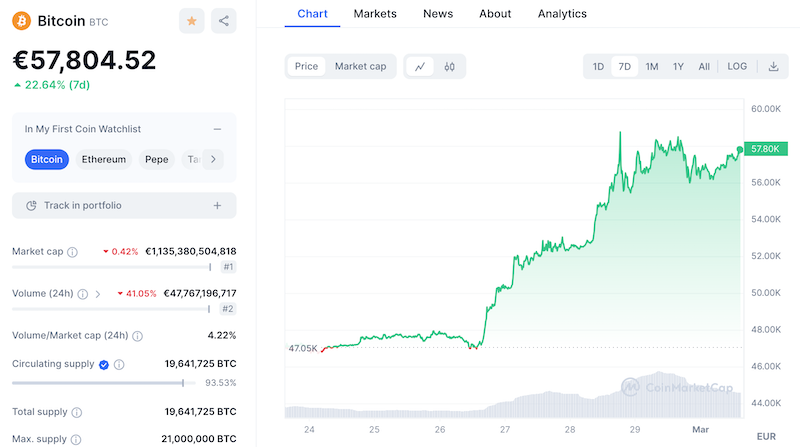The height and width of the screenshot is (447, 800).
Task: Click the blue verified checkmark badge
Action: point(104,364)
